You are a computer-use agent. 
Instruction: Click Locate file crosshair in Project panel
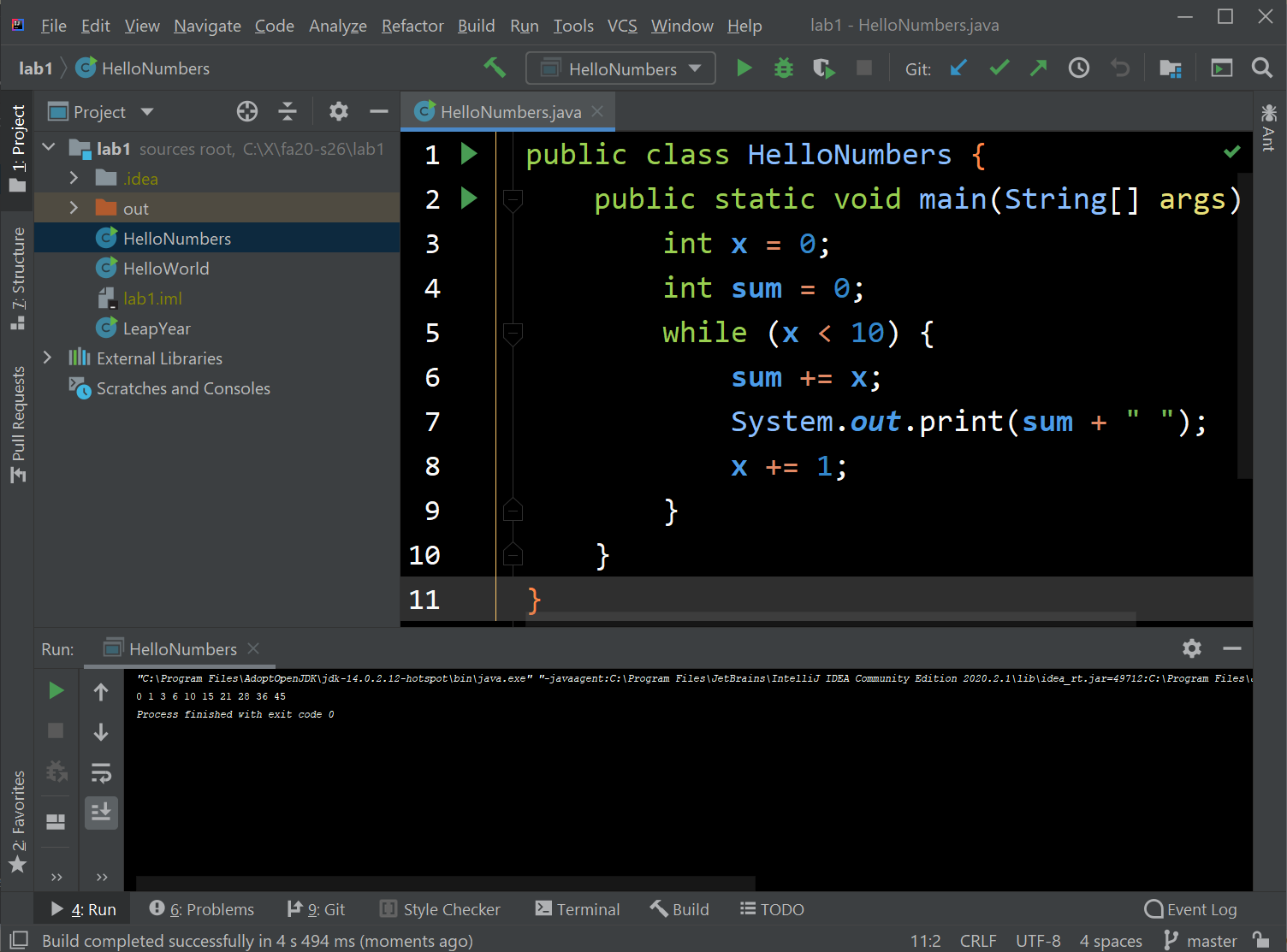pos(247,111)
